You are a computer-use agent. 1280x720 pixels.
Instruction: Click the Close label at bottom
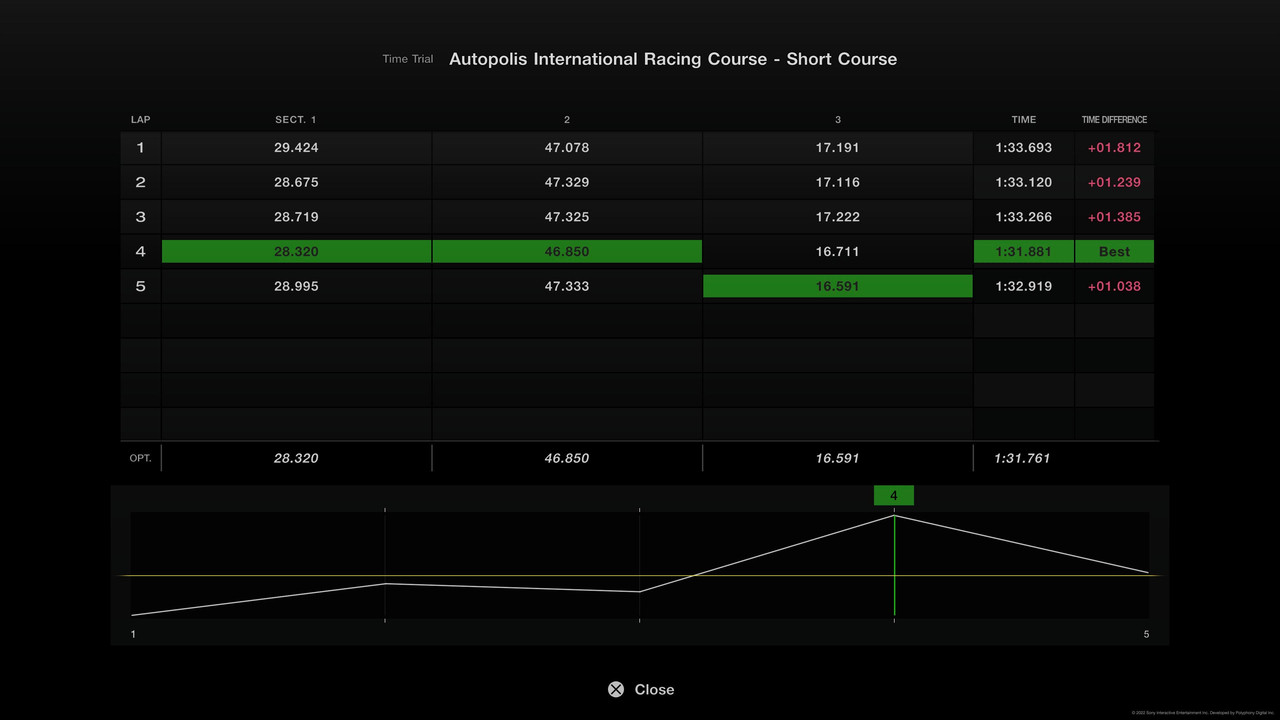[654, 689]
